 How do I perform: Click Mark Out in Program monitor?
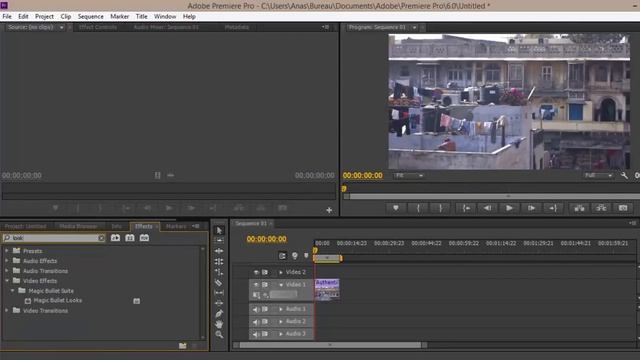coord(440,208)
